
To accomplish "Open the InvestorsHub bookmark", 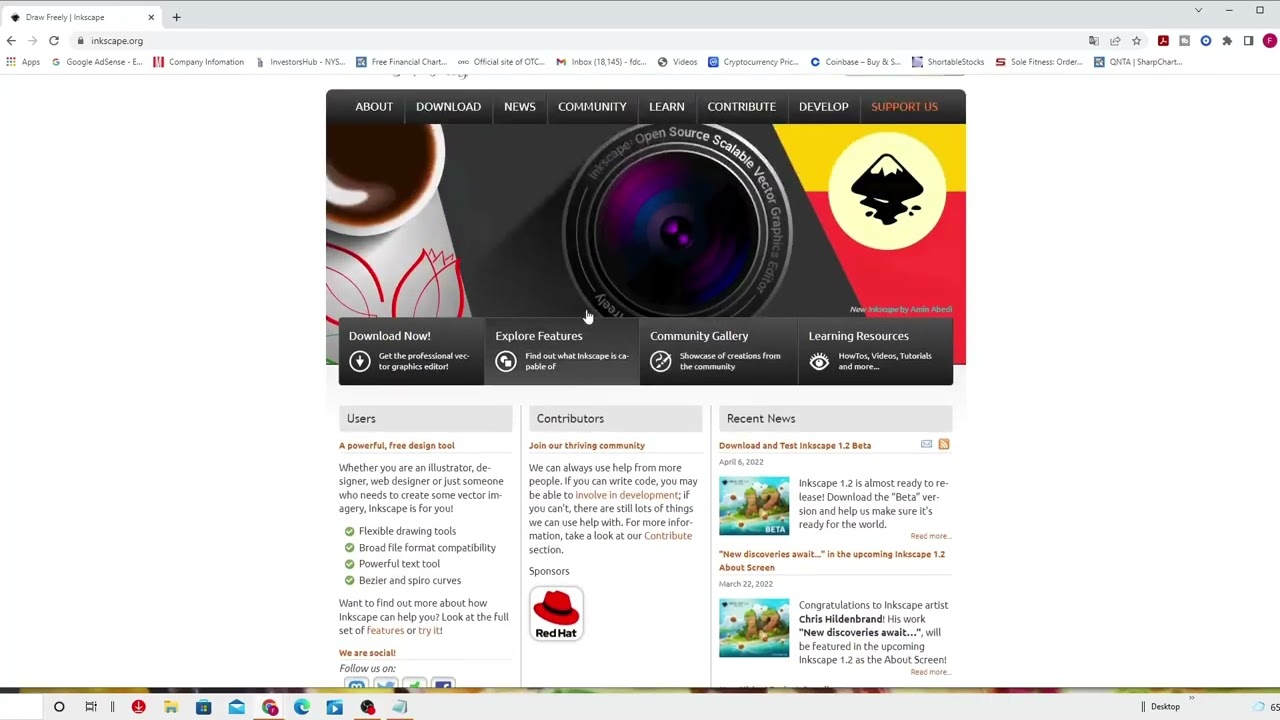I will [x=300, y=62].
